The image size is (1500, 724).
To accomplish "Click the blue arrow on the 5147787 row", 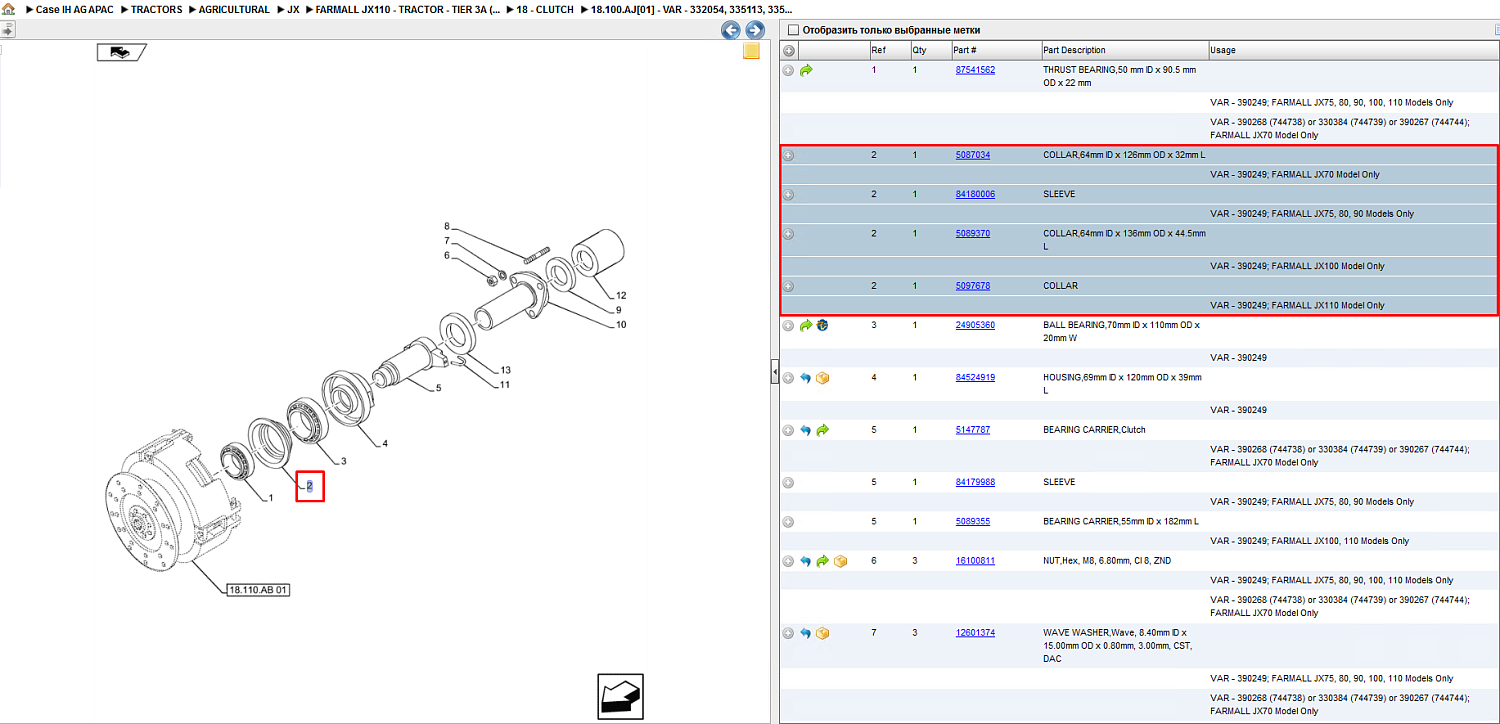I will click(x=806, y=430).
